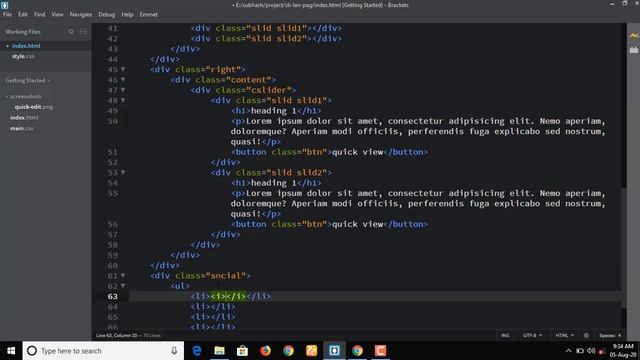Open Debug menu
This screenshot has height=360, width=640.
[107, 14]
